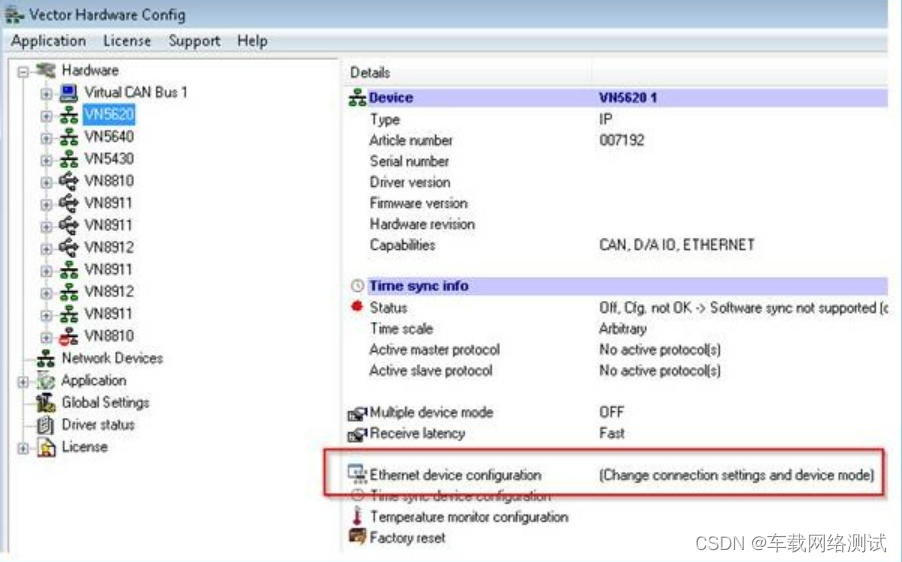
Task: Click the Factory reset entry
Action: tap(407, 538)
